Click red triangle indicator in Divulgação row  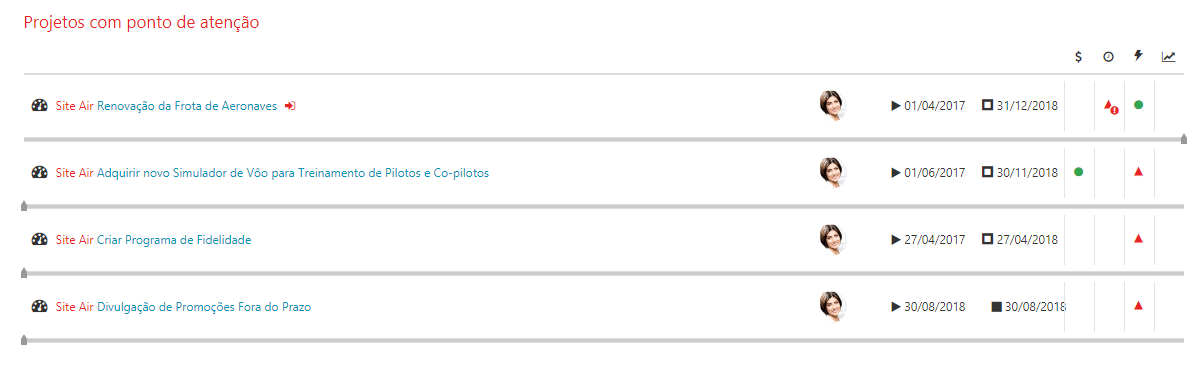point(1138,306)
